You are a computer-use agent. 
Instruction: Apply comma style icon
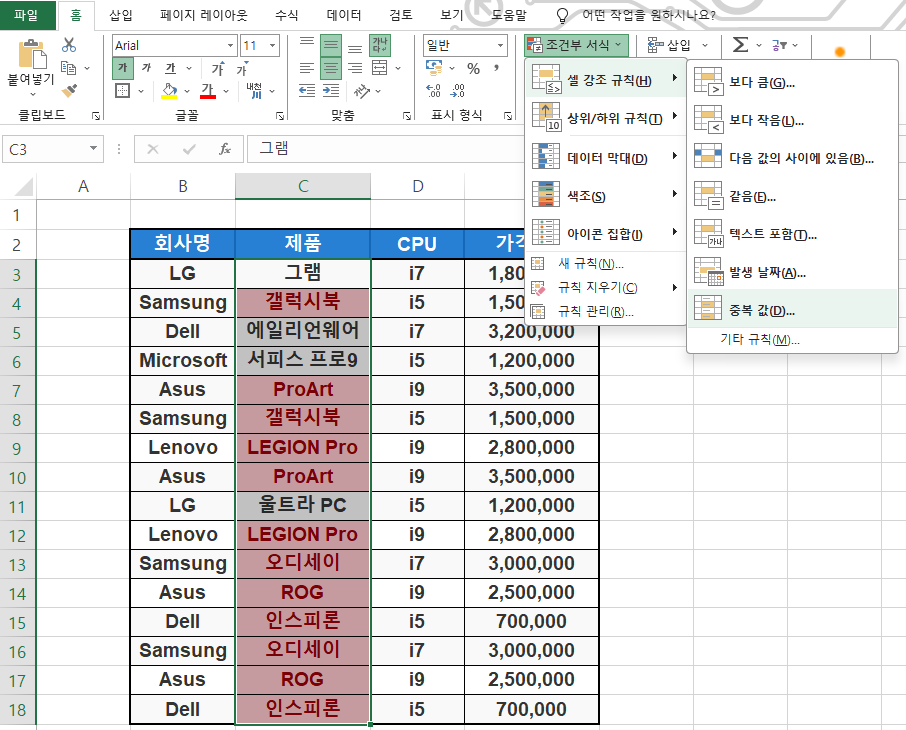pyautogui.click(x=496, y=68)
